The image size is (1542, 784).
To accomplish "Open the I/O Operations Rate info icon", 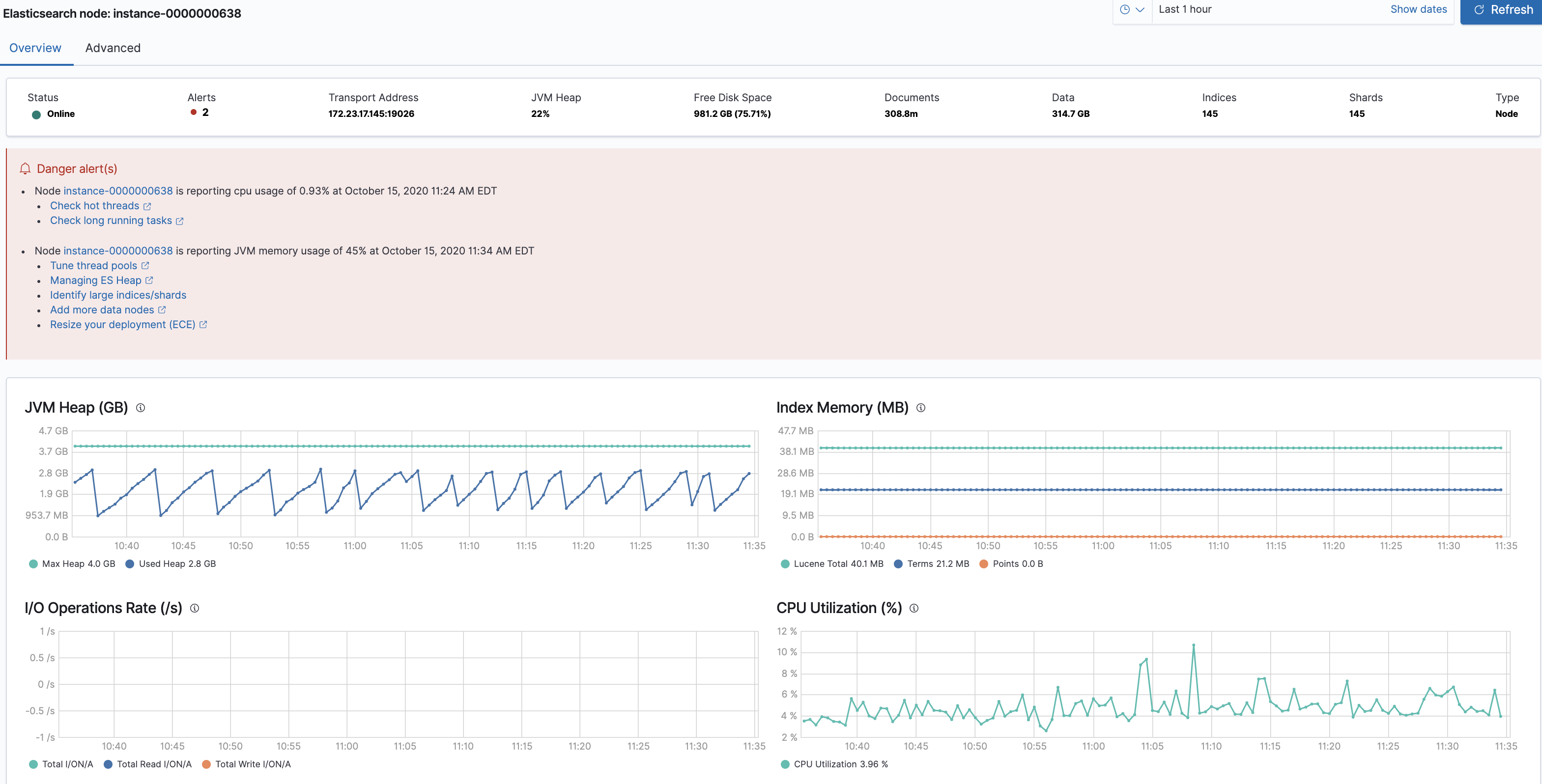I will [195, 608].
